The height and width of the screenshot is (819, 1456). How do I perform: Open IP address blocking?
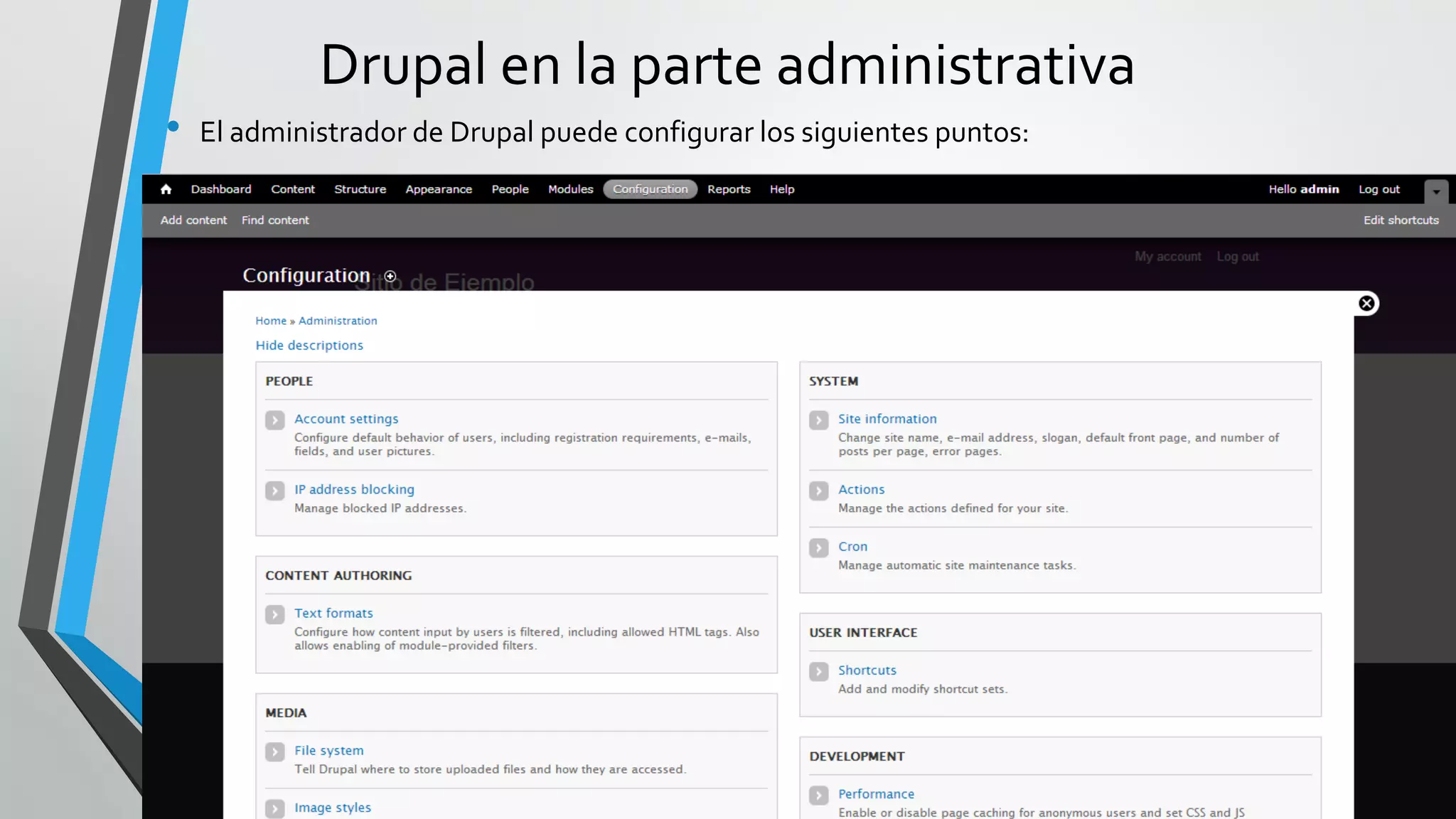354,489
